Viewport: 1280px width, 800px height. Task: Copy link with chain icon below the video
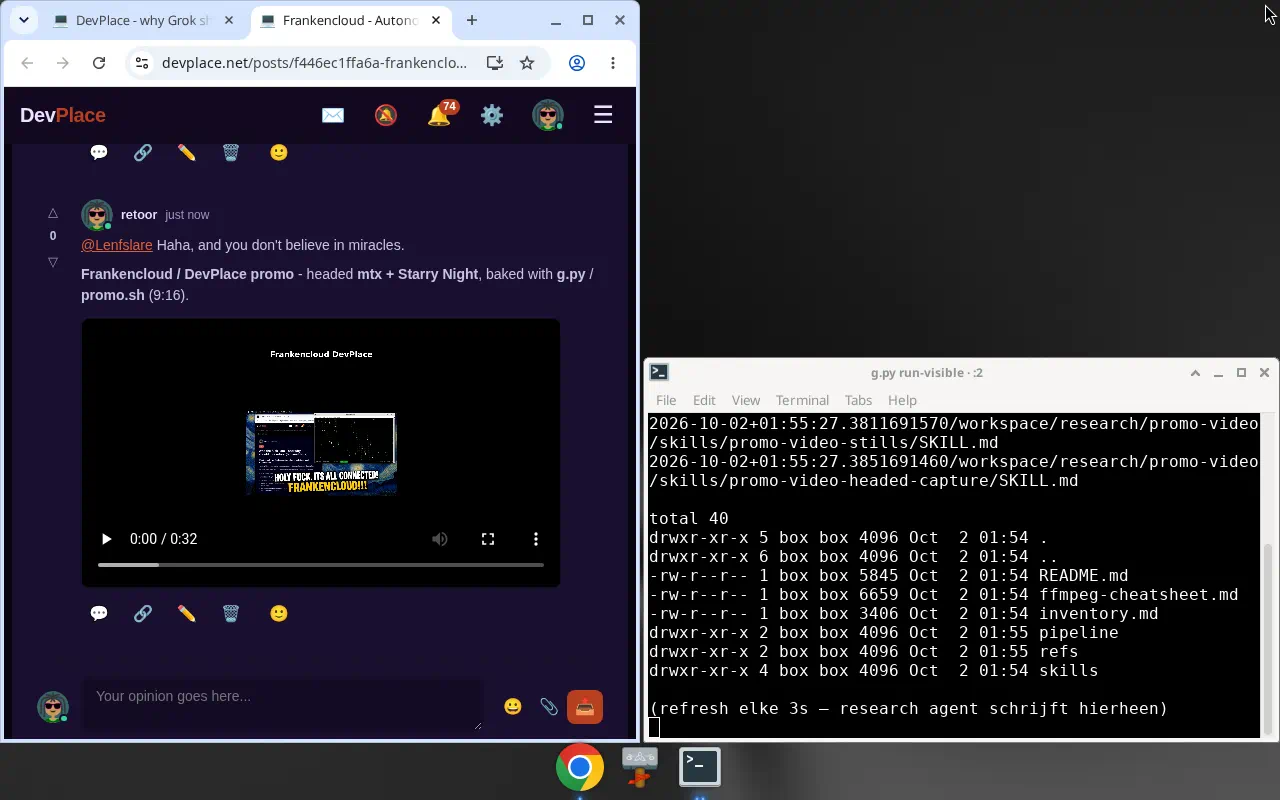[x=143, y=613]
